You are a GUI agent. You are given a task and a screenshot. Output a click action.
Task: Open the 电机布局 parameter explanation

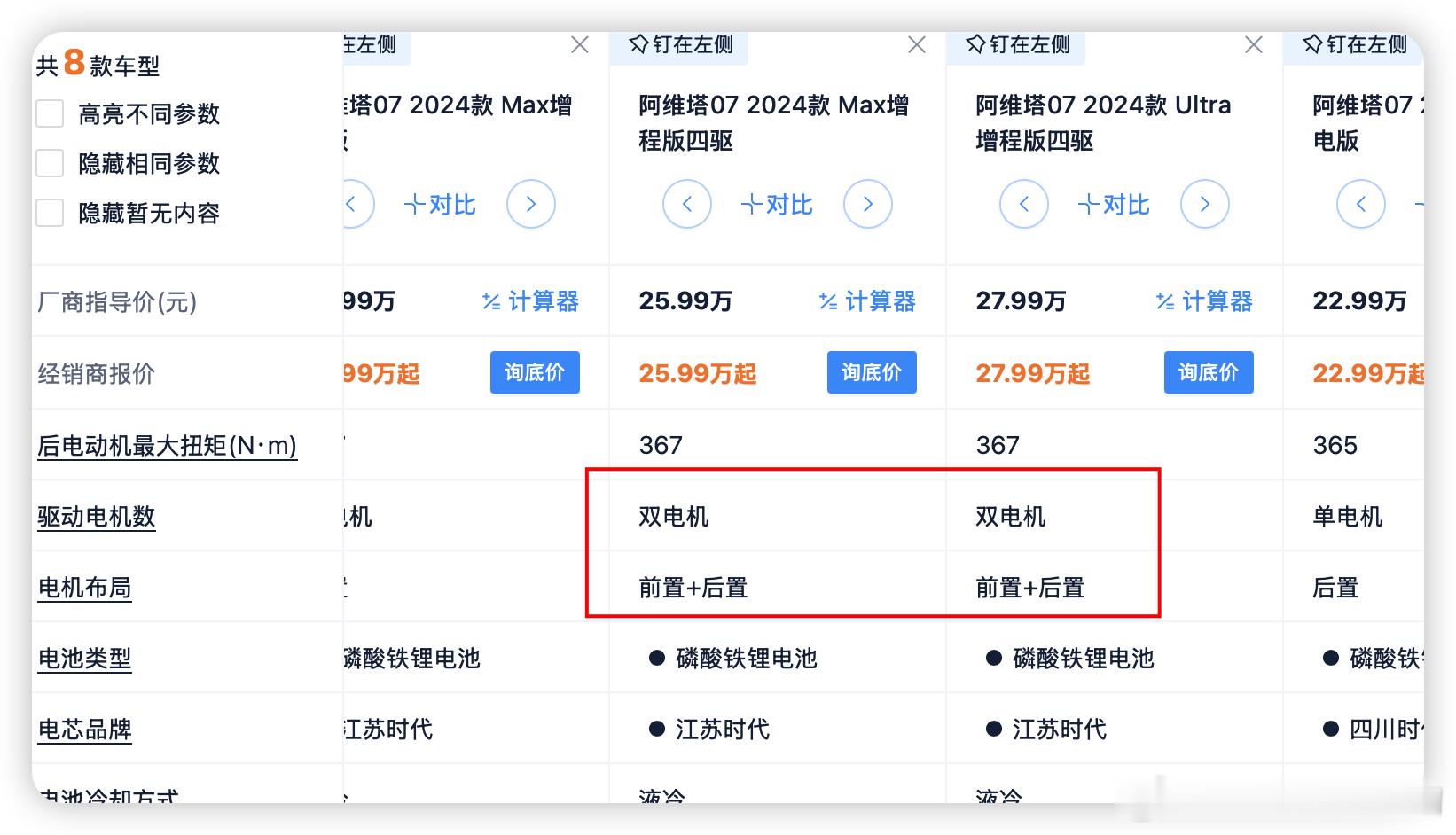[x=84, y=588]
